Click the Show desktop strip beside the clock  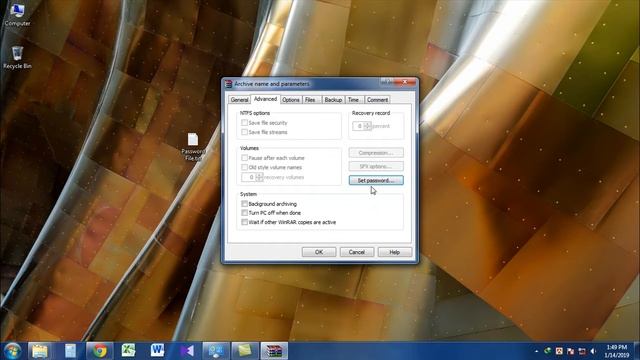(637, 351)
